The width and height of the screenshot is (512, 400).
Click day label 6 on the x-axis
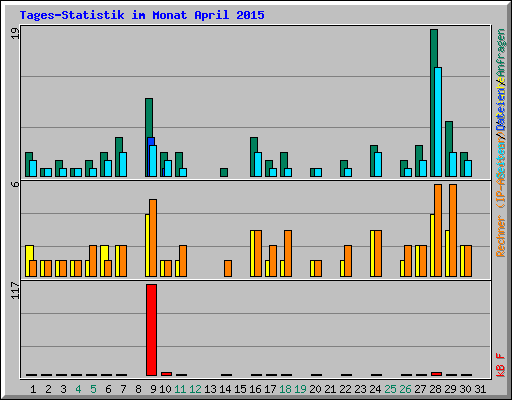tap(108, 389)
